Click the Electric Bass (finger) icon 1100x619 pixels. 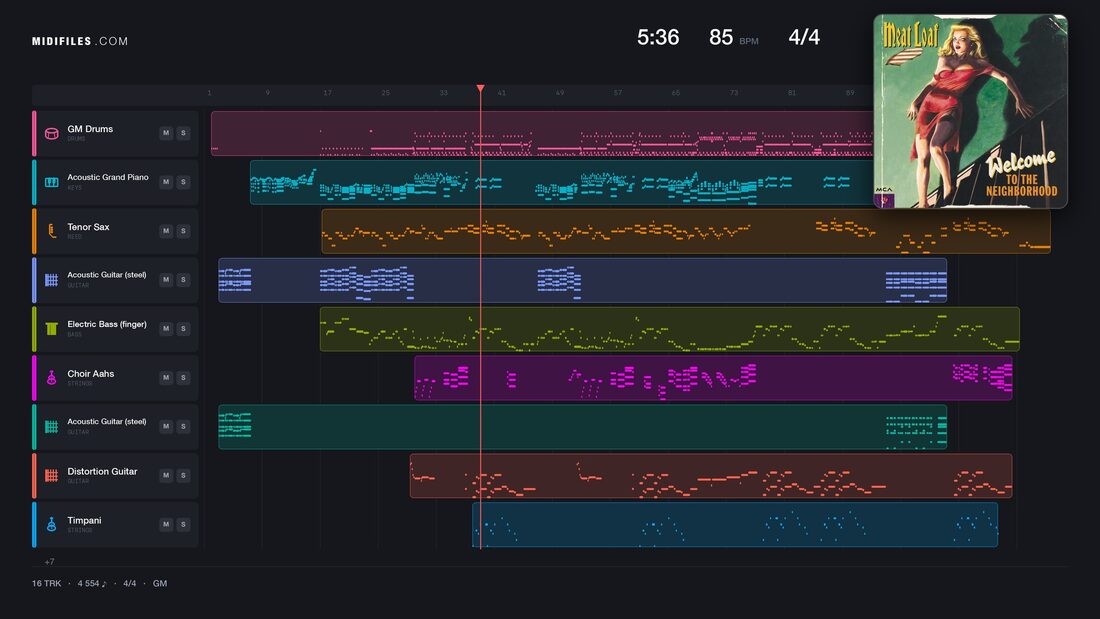pos(51,328)
